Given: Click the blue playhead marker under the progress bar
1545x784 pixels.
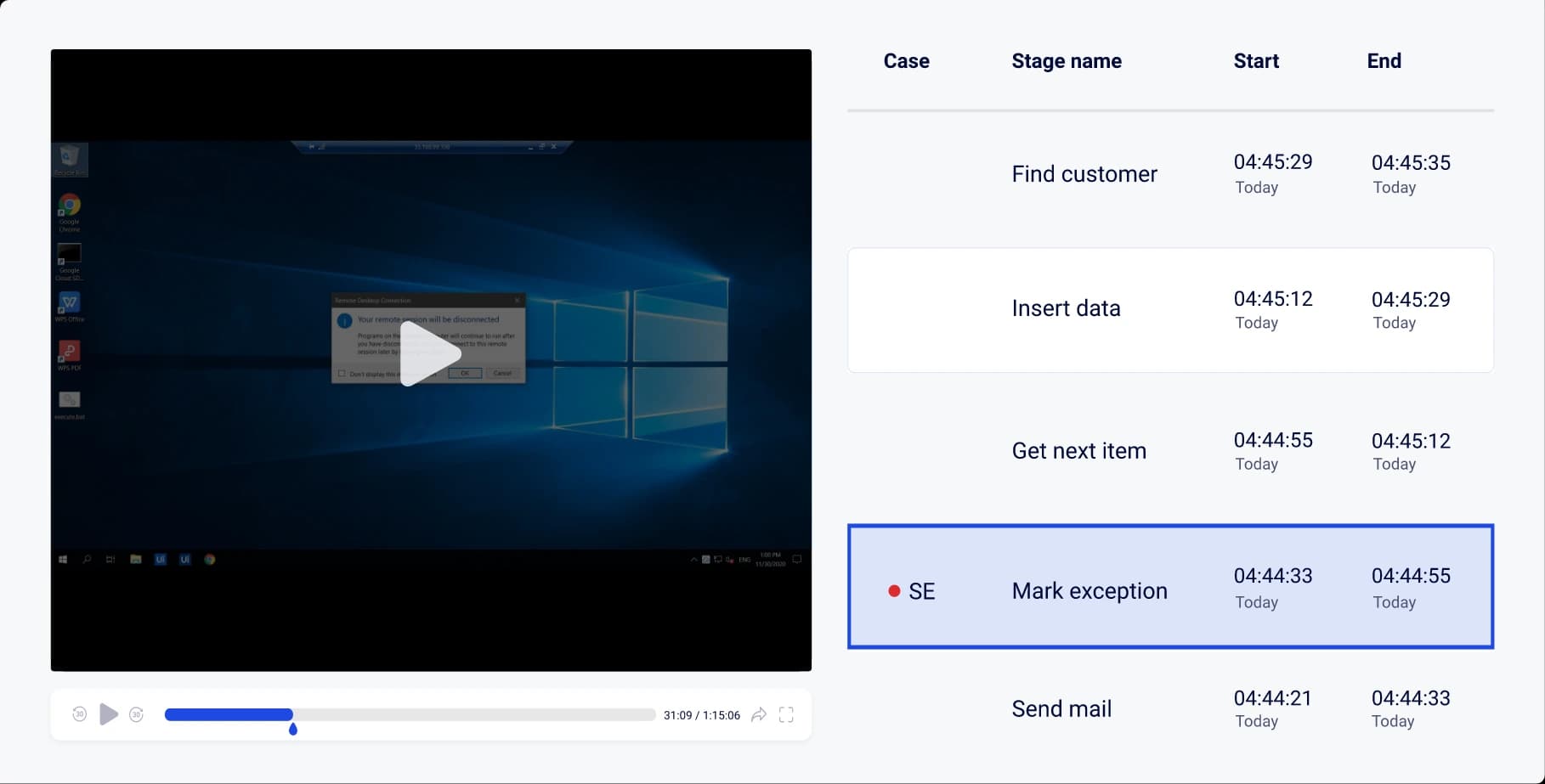Looking at the screenshot, I should (x=293, y=729).
